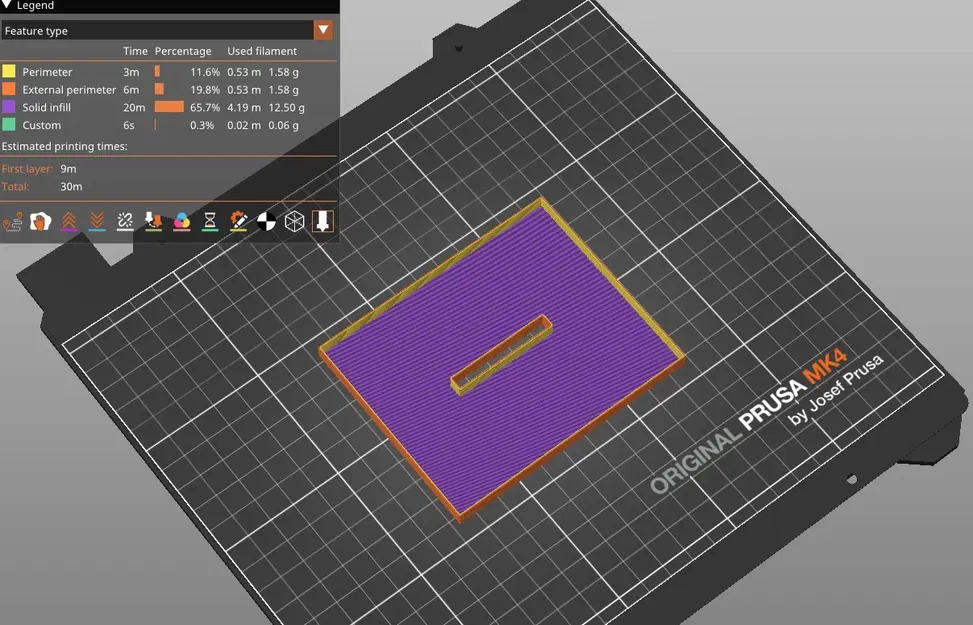Click the tool changes icon
The image size is (973, 625).
click(153, 222)
